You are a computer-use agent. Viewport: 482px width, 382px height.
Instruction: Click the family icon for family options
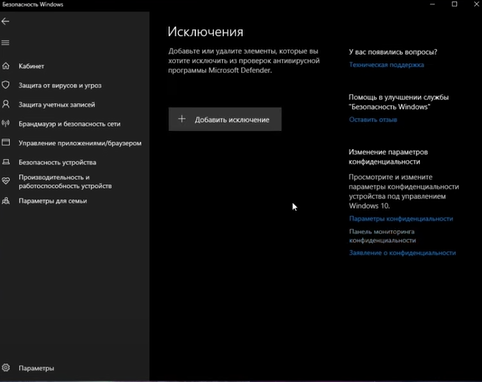pos(6,201)
